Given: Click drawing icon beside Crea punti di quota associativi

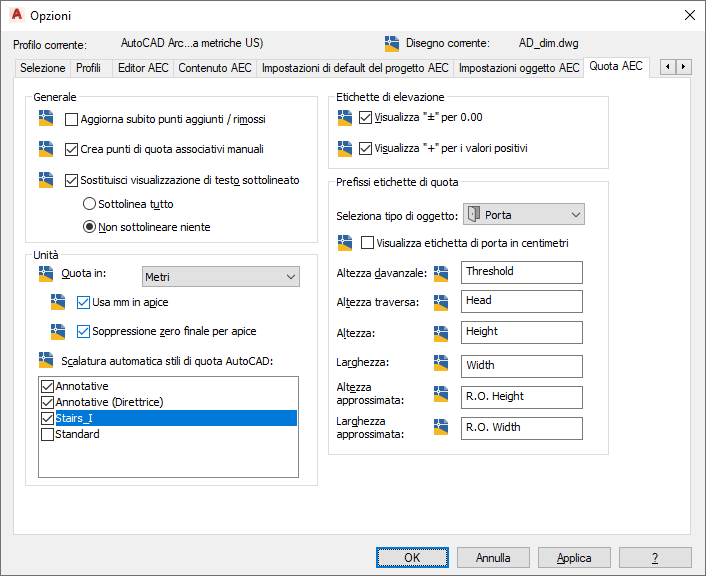Looking at the screenshot, I should coord(46,149).
